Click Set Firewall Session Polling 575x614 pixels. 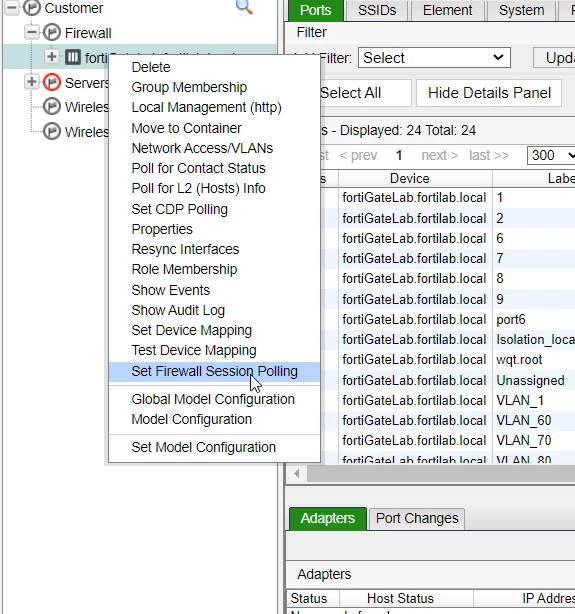click(214, 371)
